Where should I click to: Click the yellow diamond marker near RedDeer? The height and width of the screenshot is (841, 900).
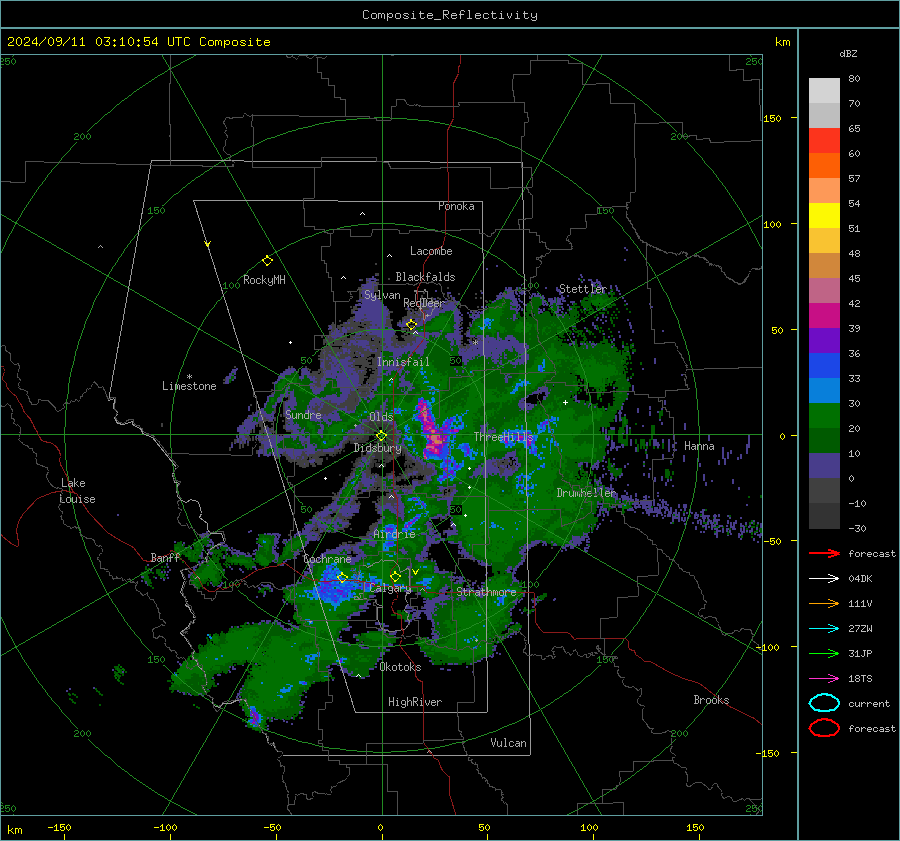(x=412, y=325)
